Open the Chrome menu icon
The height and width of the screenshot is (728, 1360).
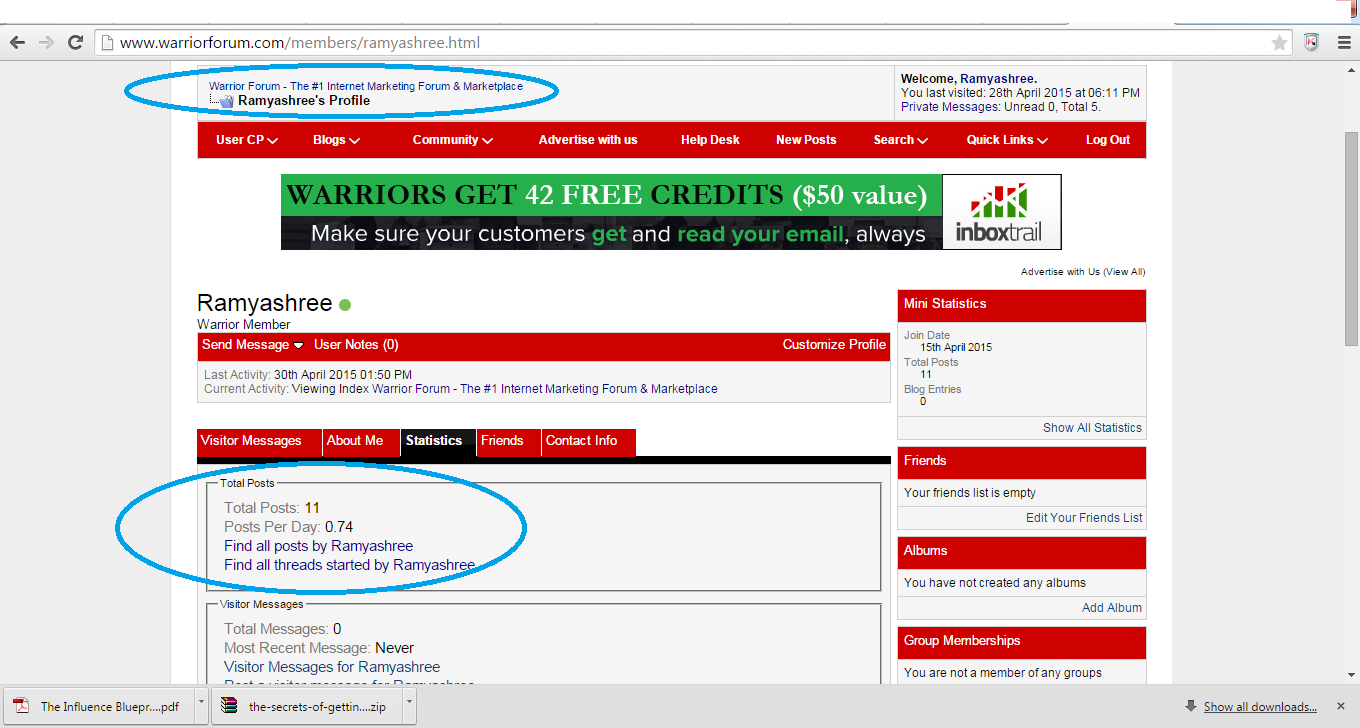pyautogui.click(x=1343, y=42)
